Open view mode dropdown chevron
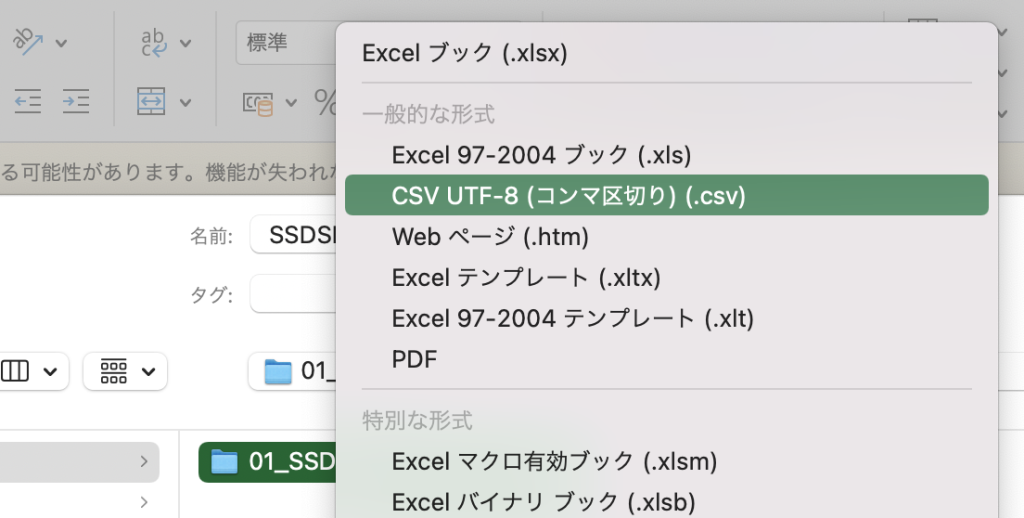 (50, 372)
